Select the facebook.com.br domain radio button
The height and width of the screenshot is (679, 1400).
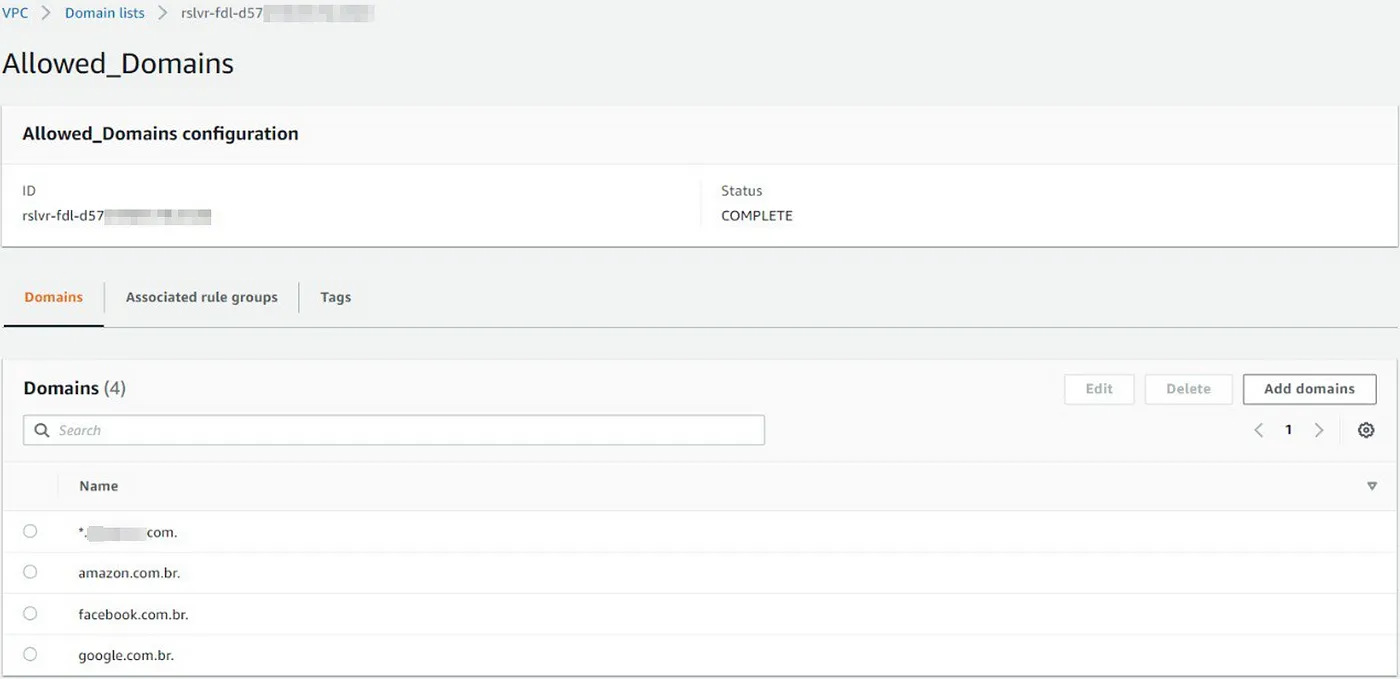click(30, 613)
